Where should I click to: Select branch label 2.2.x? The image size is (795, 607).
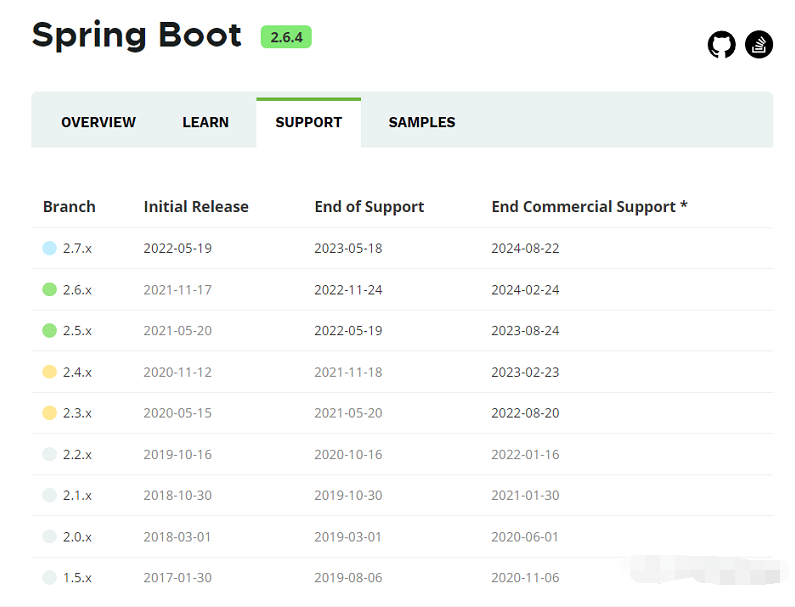tap(77, 454)
